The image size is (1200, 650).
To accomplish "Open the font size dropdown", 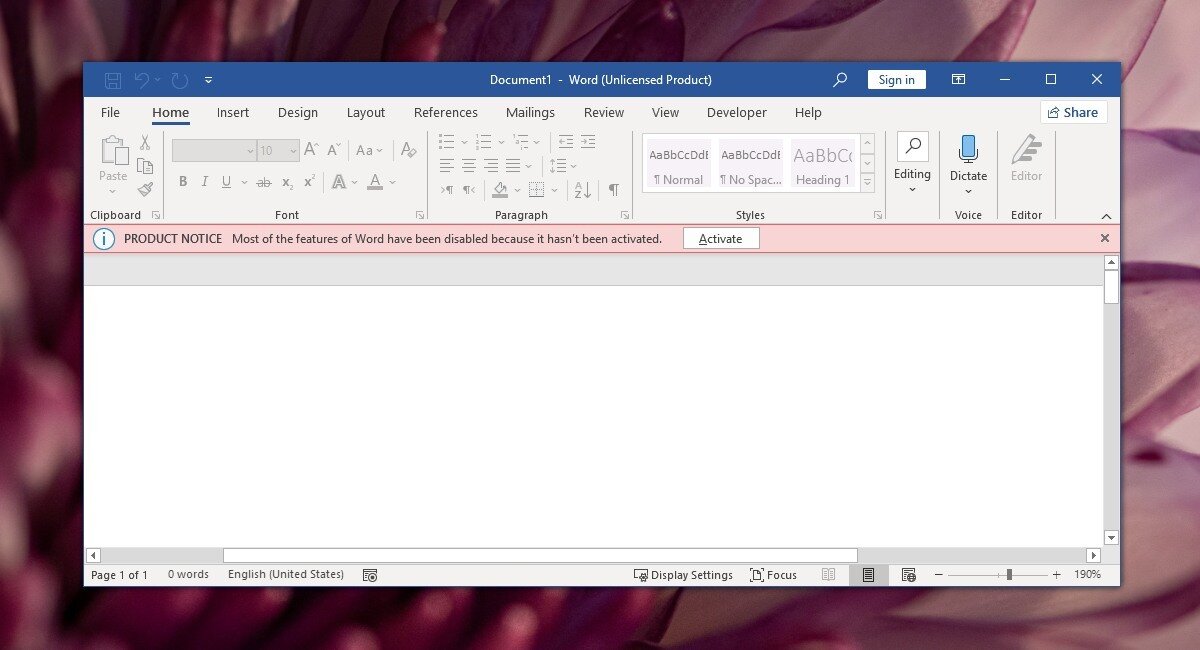I will tap(292, 151).
